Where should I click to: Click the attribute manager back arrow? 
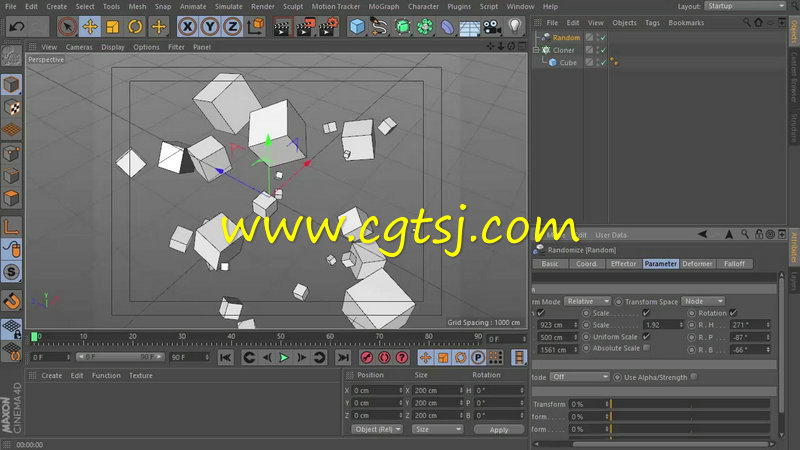tap(703, 234)
